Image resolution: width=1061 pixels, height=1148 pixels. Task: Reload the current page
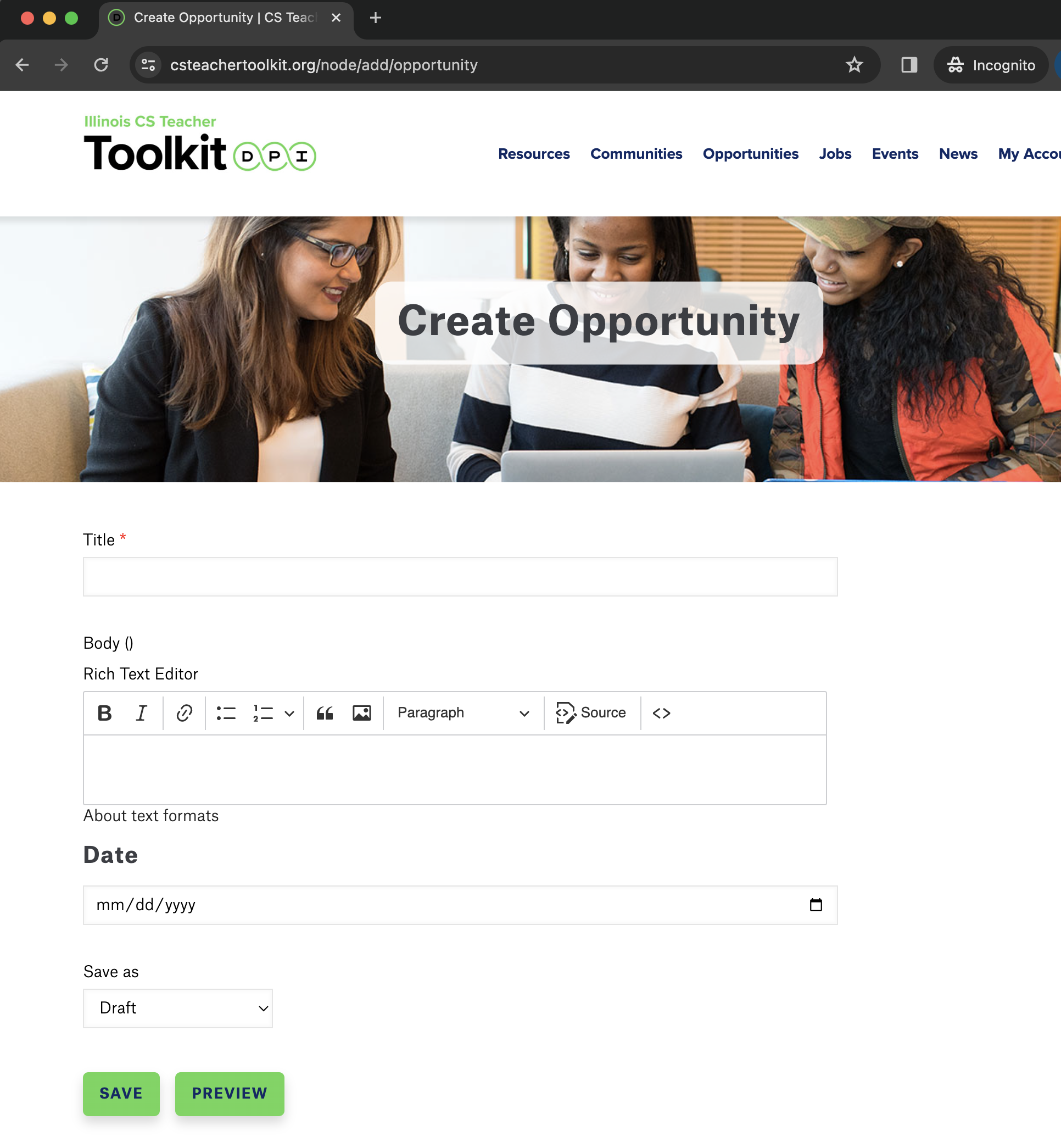coord(102,65)
